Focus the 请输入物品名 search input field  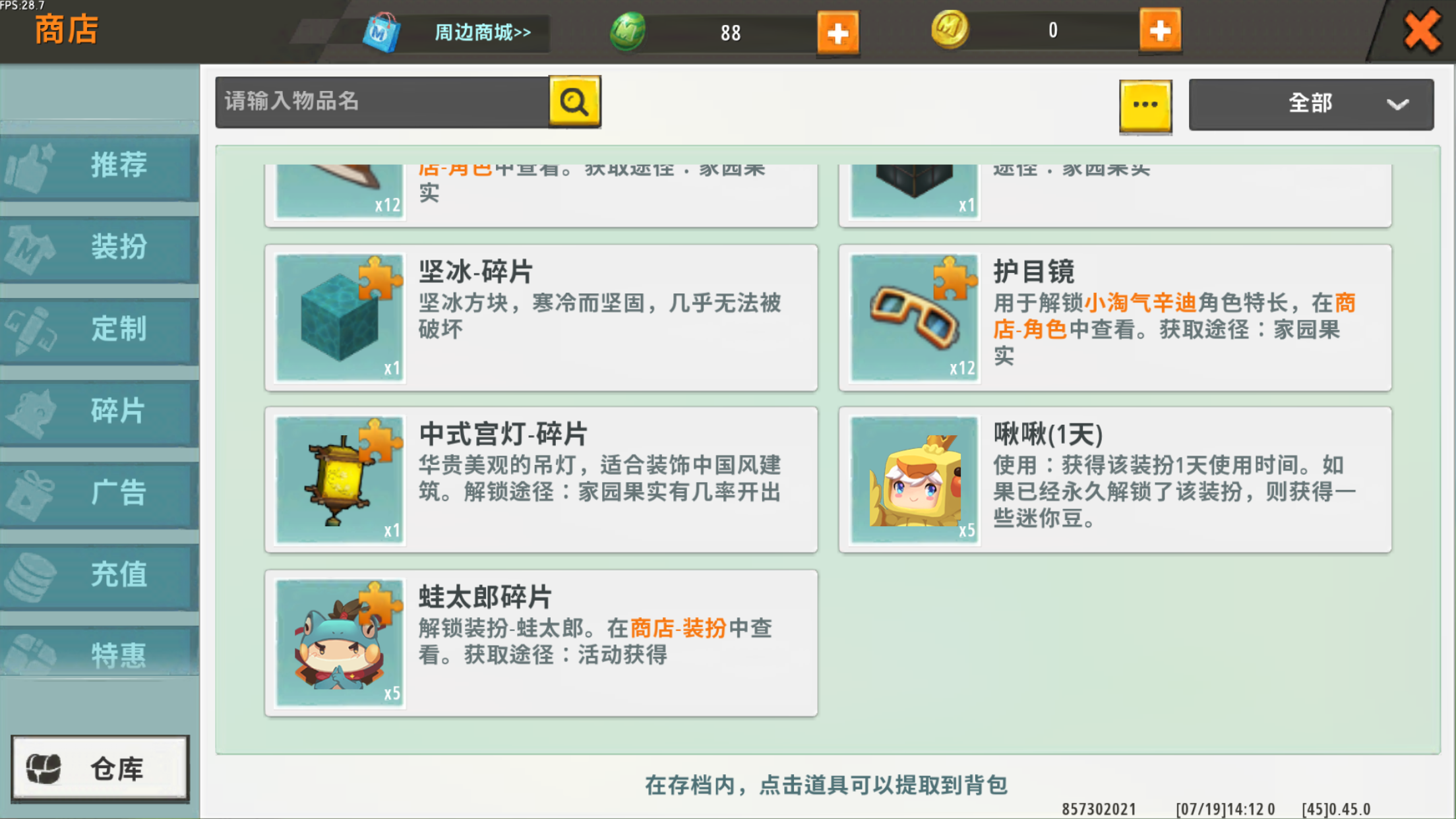[381, 102]
